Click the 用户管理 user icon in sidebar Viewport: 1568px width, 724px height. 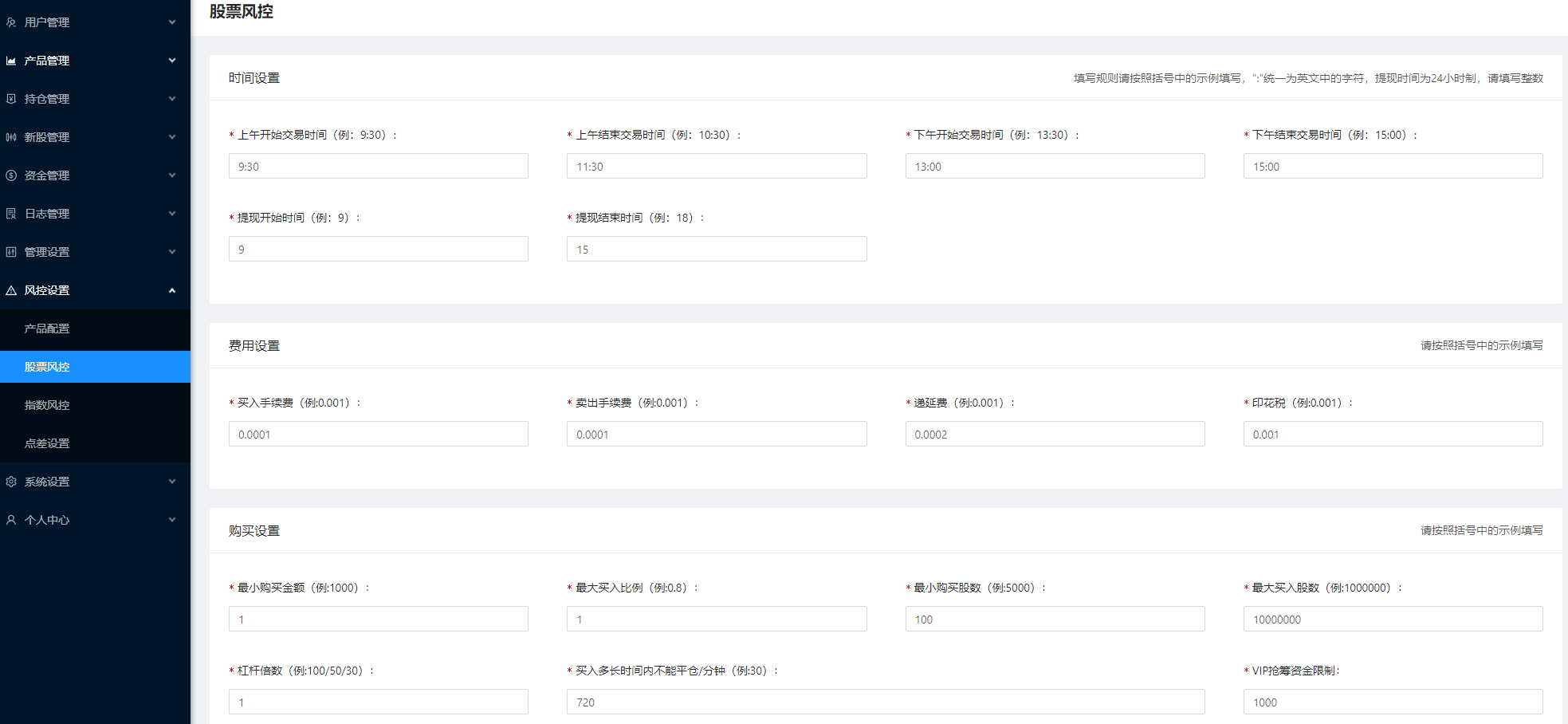click(11, 22)
